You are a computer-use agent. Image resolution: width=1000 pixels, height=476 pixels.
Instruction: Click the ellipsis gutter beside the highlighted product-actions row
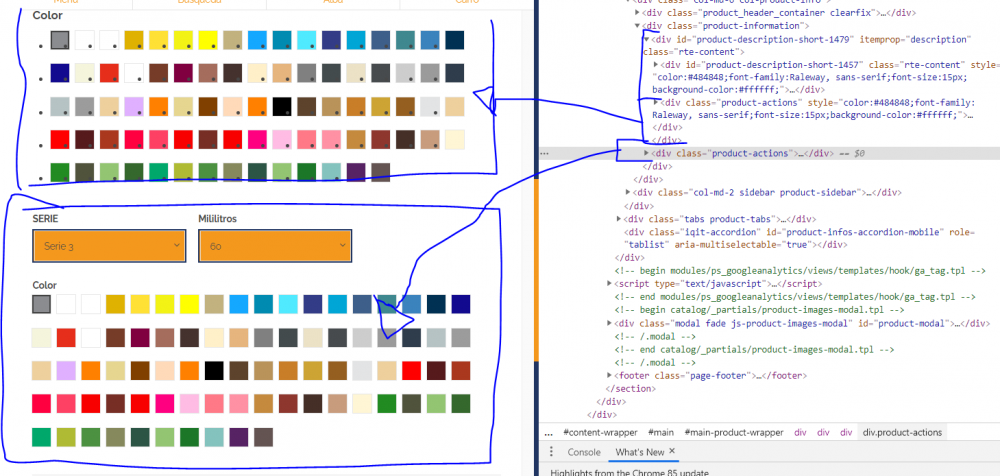point(544,154)
